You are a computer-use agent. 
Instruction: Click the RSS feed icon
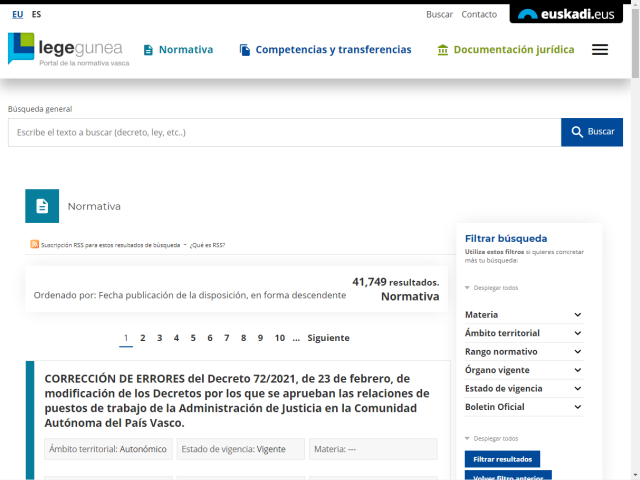(35, 244)
